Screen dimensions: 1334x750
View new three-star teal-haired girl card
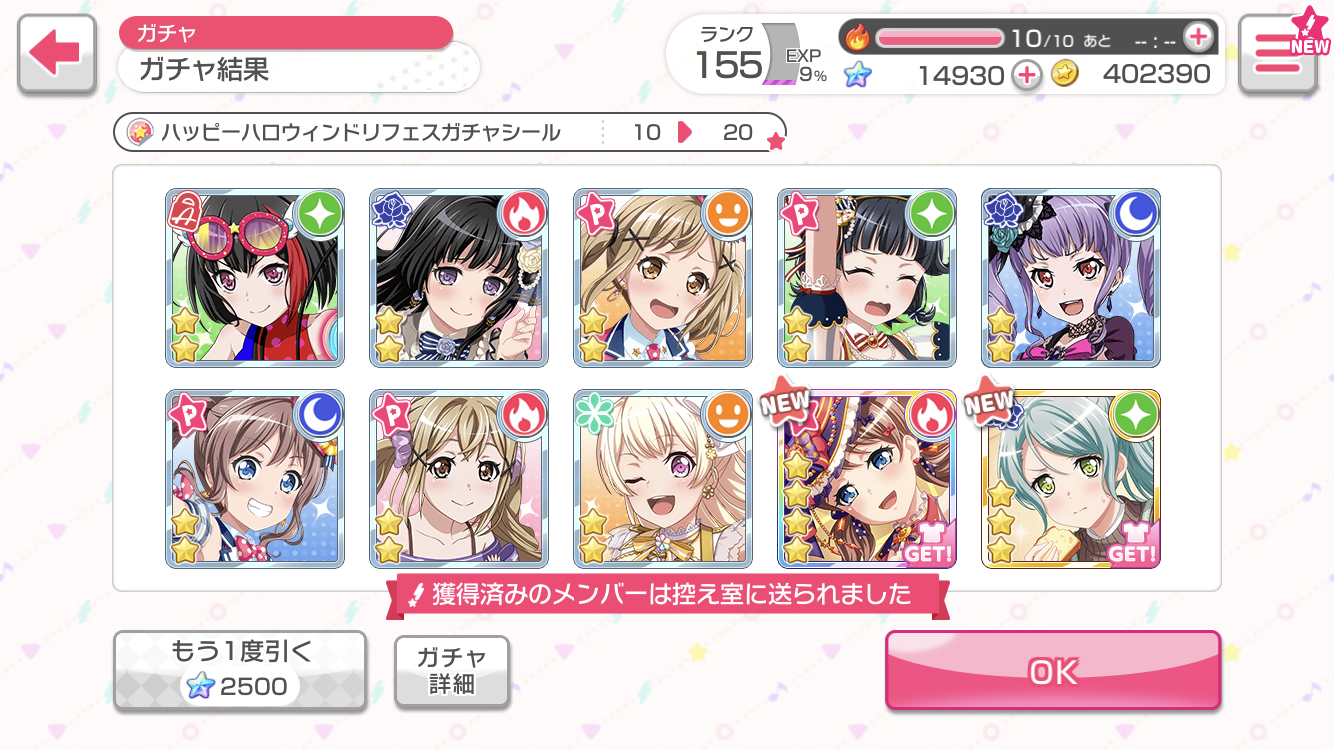[x=1071, y=479]
